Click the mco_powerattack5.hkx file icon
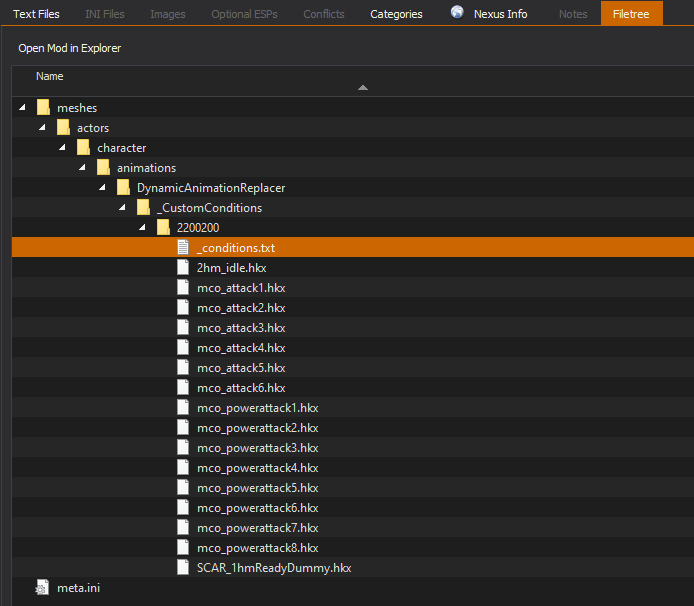The image size is (694, 606). point(183,487)
